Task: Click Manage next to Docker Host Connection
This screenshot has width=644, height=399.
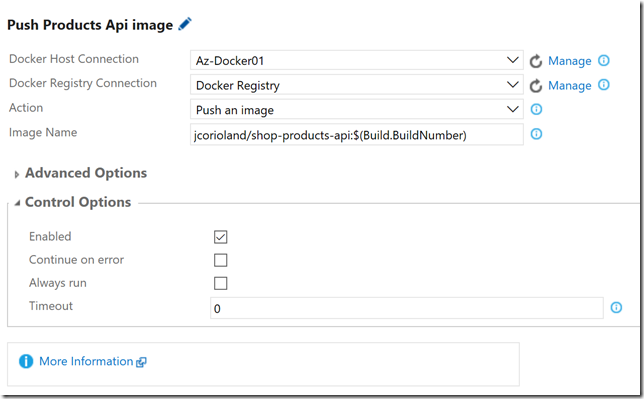Action: pos(570,61)
